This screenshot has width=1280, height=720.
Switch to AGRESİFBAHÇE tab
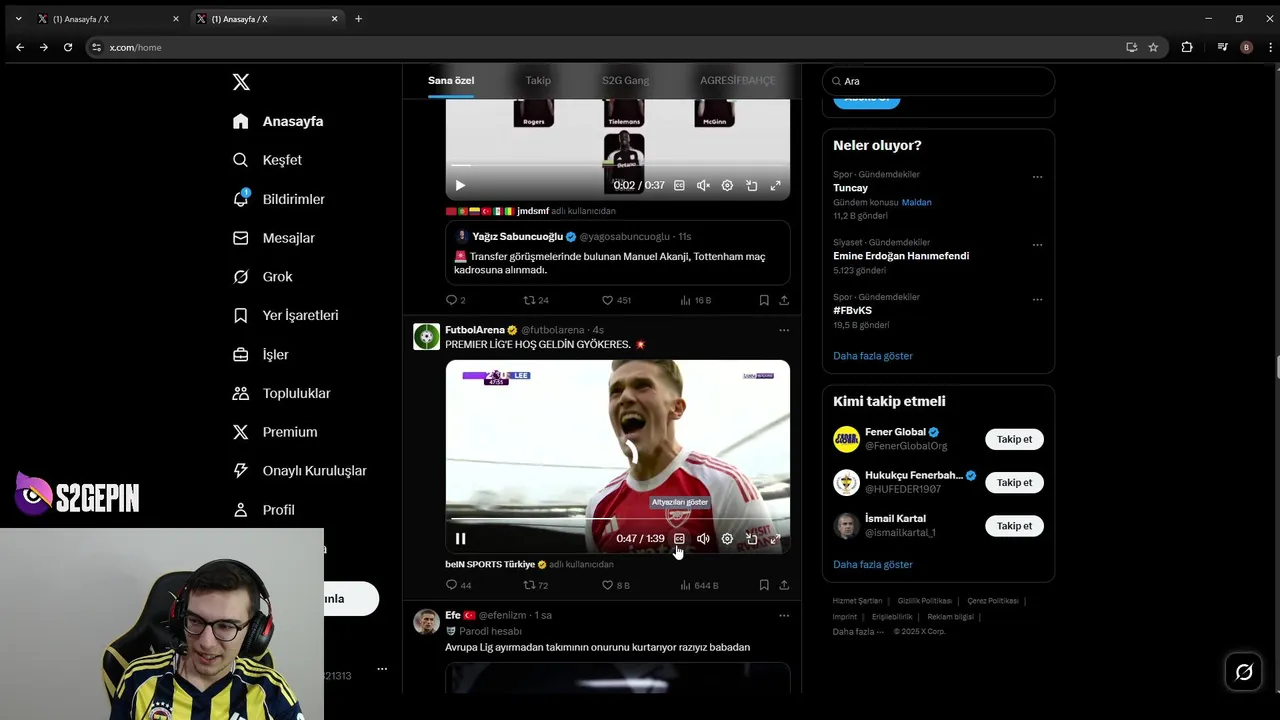(x=737, y=80)
